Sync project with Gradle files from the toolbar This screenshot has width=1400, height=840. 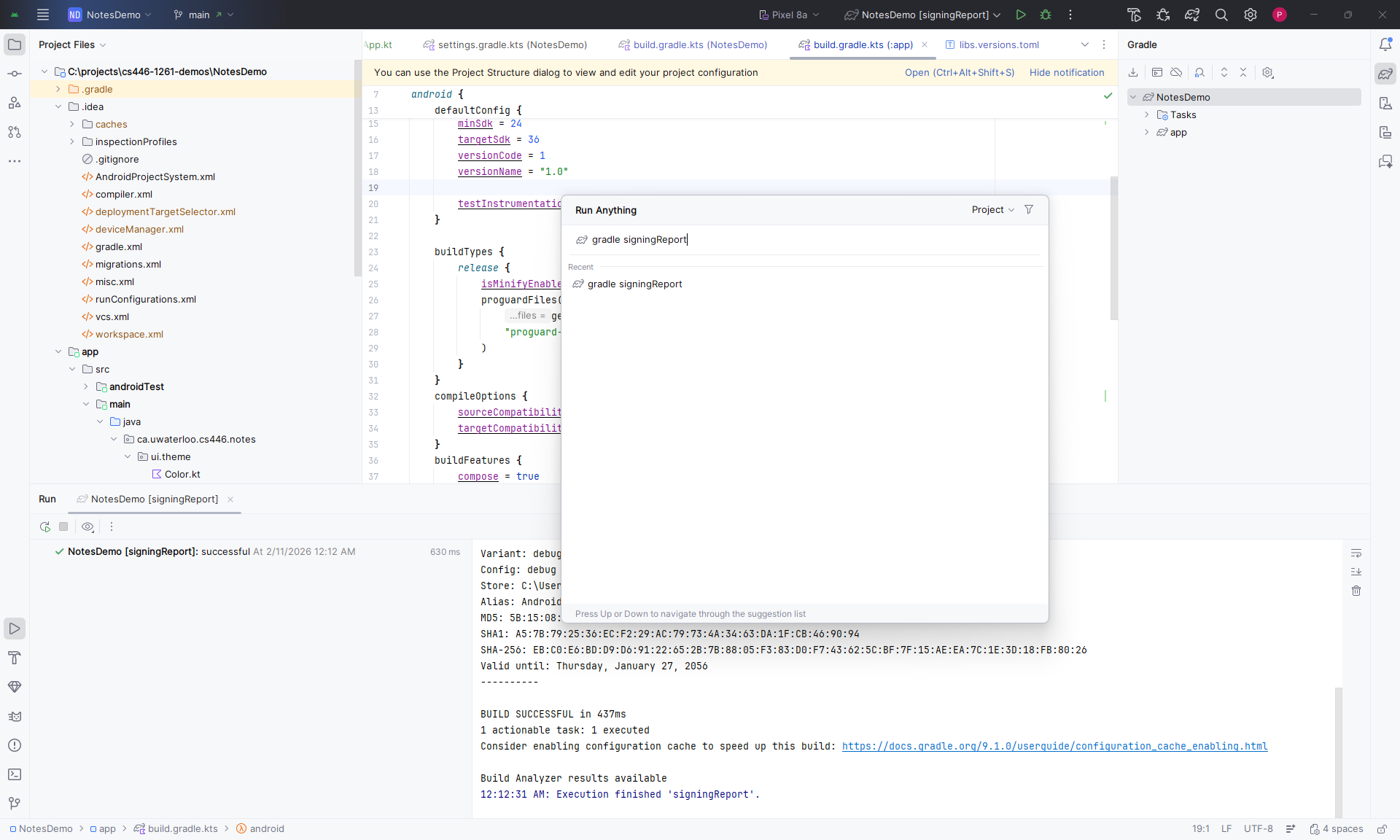(1193, 15)
